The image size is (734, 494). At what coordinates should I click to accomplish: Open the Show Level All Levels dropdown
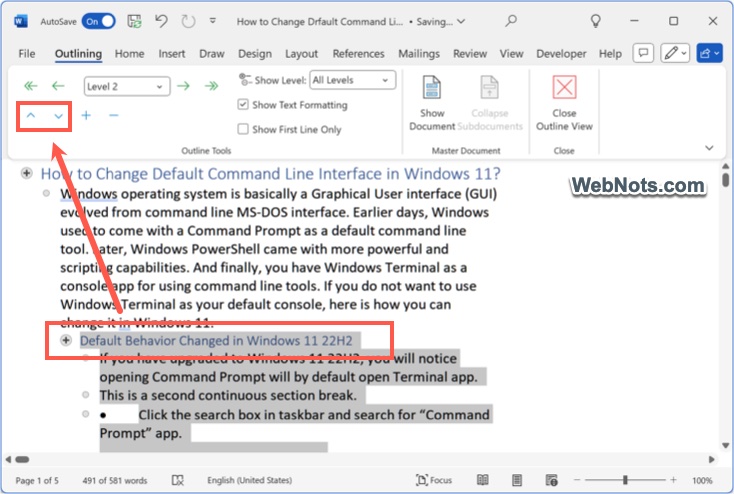[x=352, y=80]
